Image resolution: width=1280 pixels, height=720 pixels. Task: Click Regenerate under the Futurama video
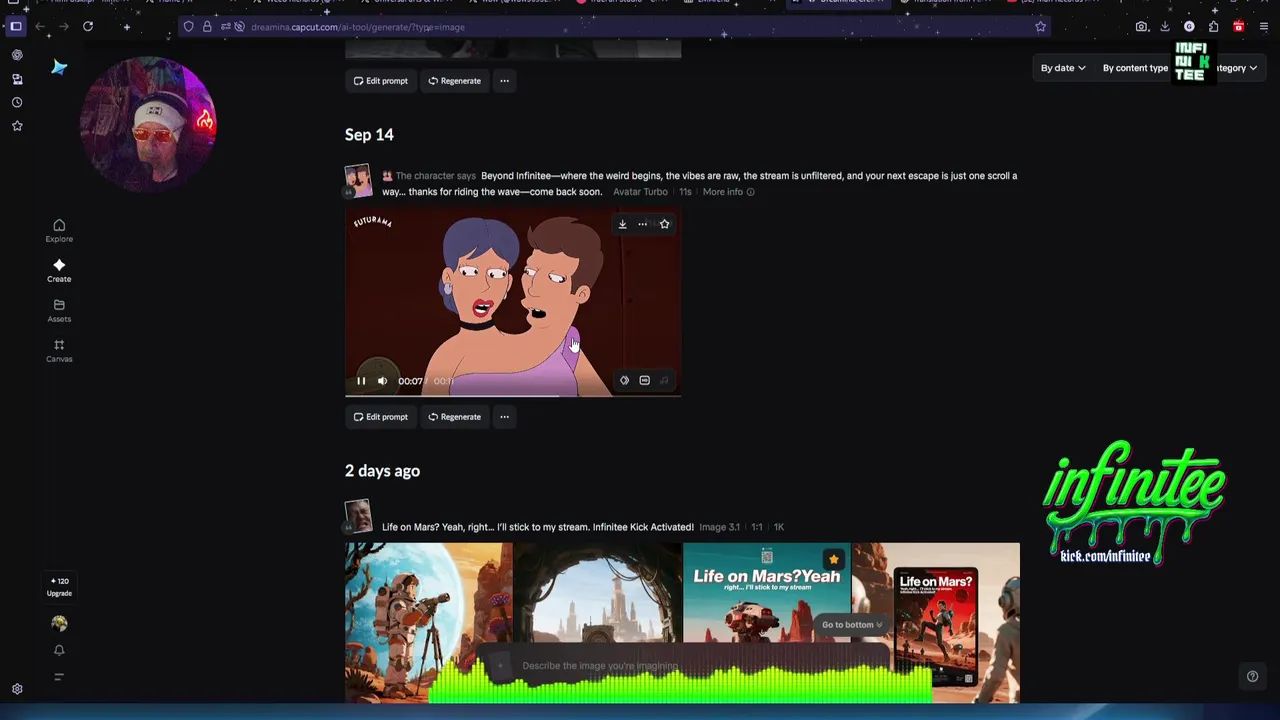point(454,417)
